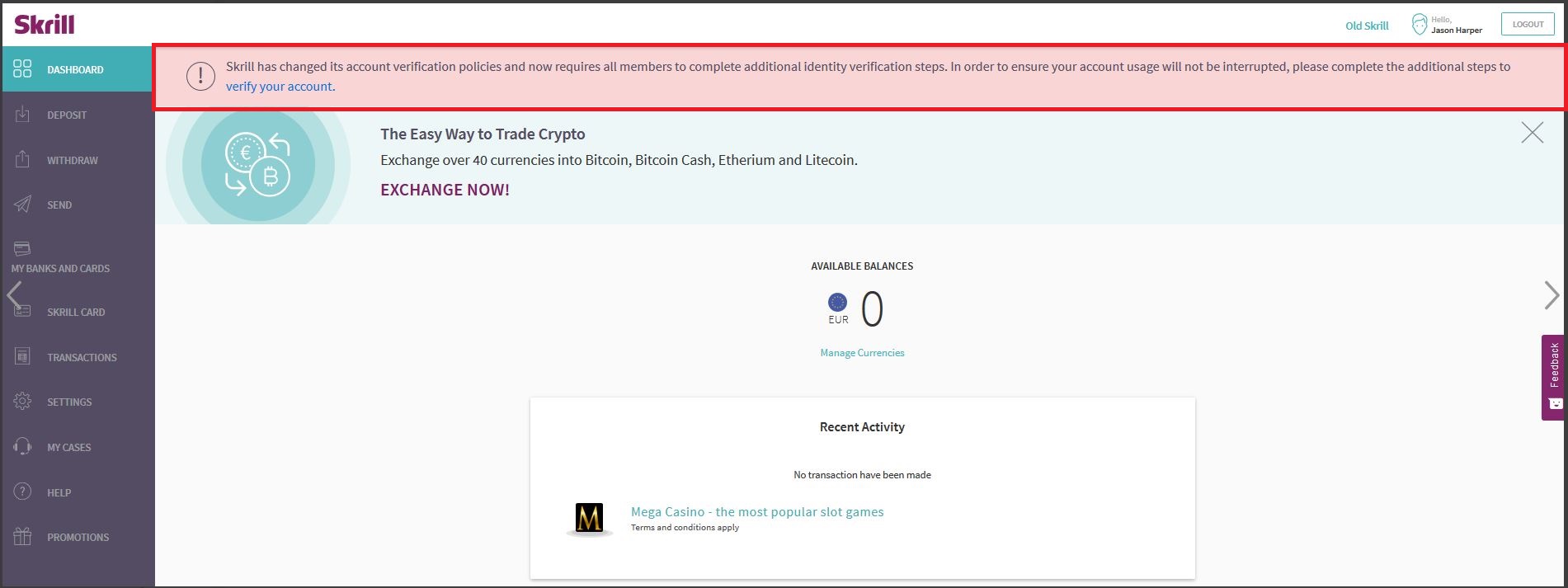Open the Send menu item
The width and height of the screenshot is (1568, 588).
point(78,205)
